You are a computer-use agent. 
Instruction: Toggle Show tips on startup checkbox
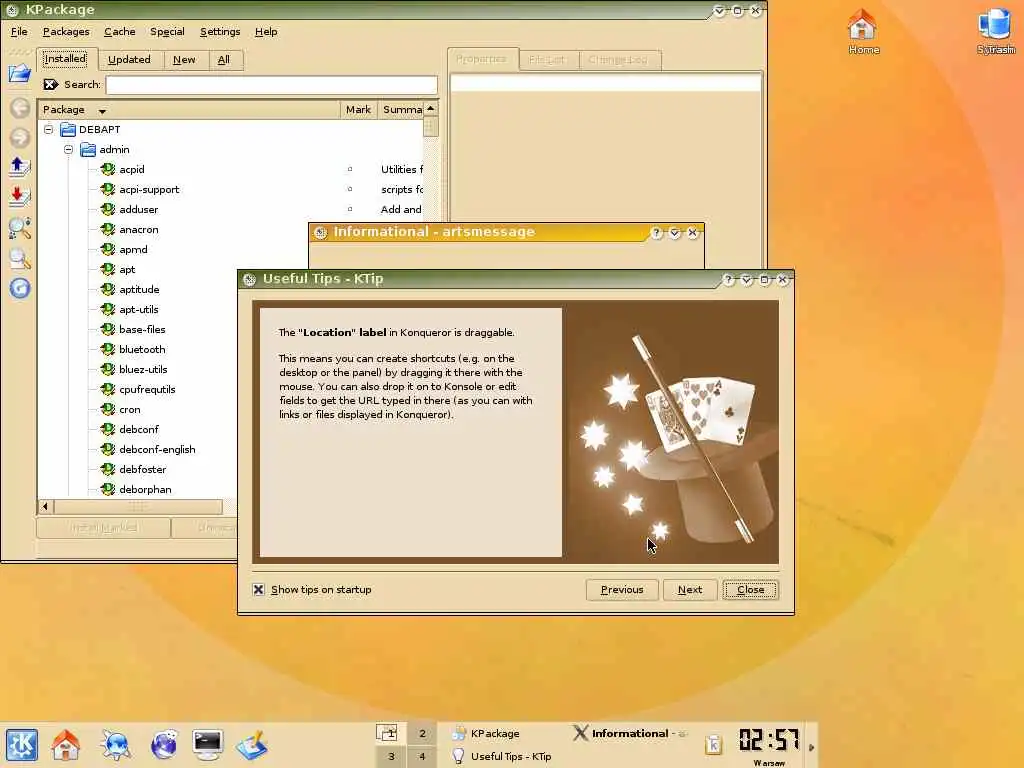(x=259, y=590)
